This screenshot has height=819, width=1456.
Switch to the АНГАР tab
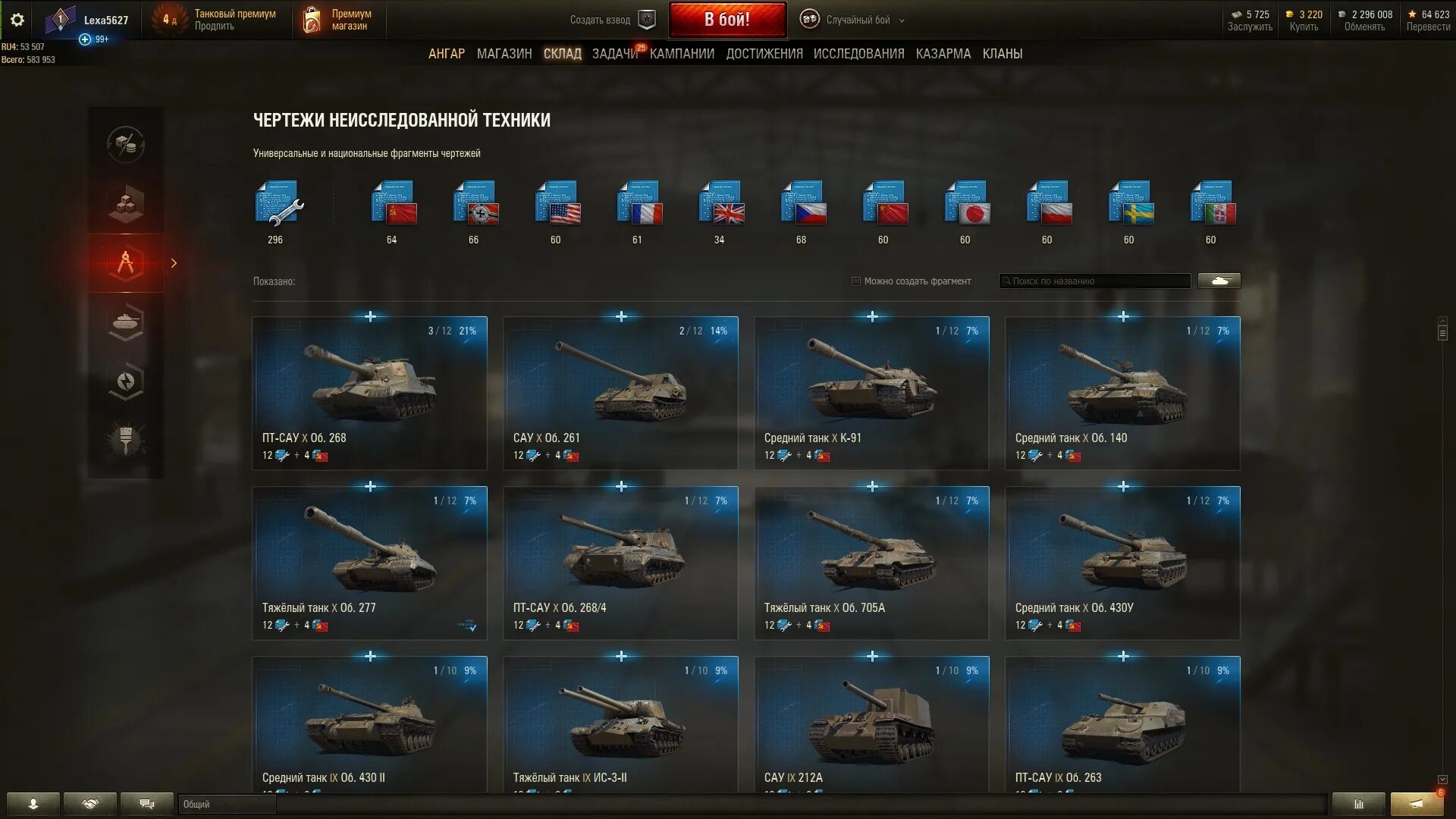[x=447, y=54]
